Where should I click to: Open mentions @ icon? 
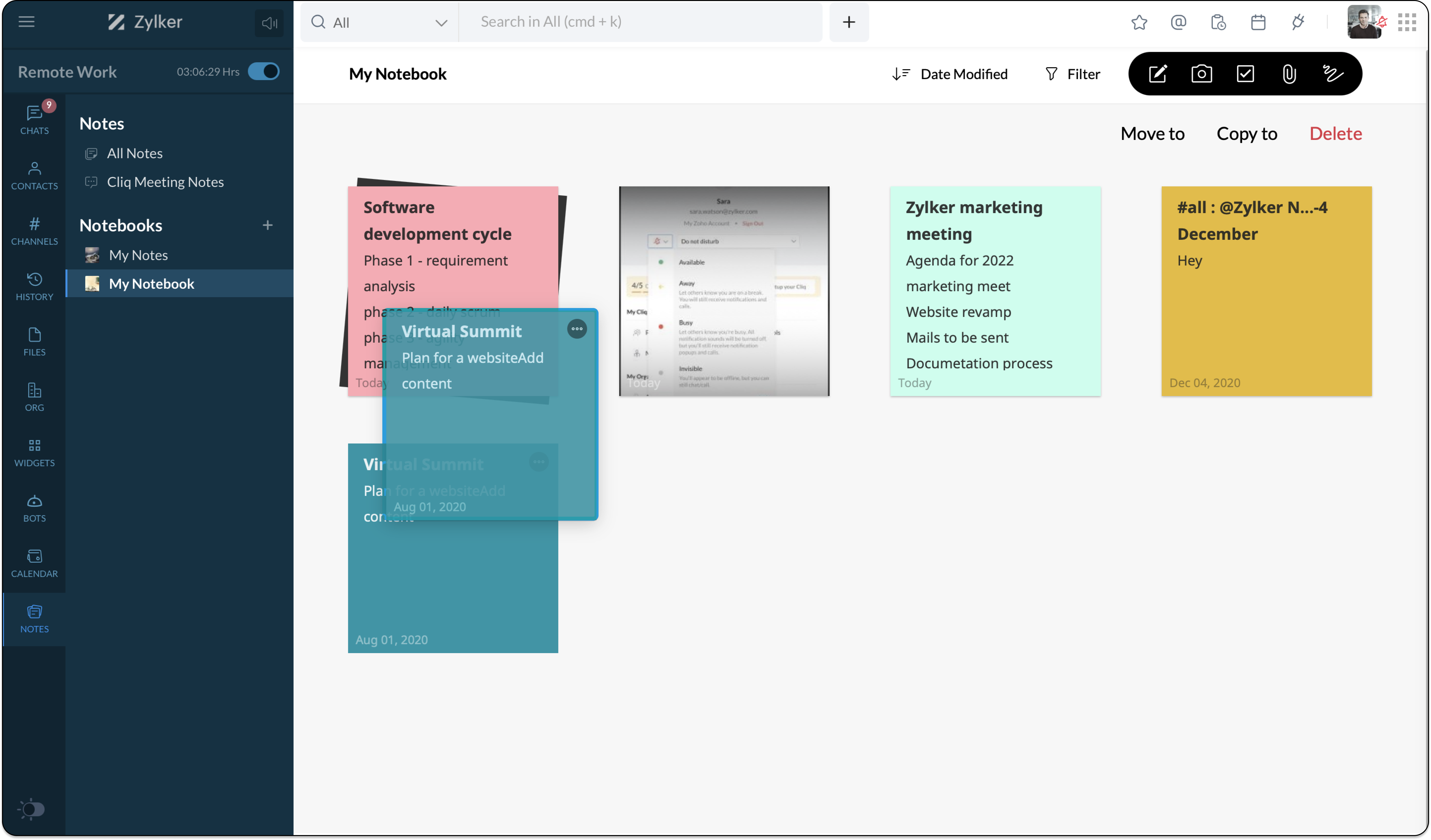coord(1178,22)
